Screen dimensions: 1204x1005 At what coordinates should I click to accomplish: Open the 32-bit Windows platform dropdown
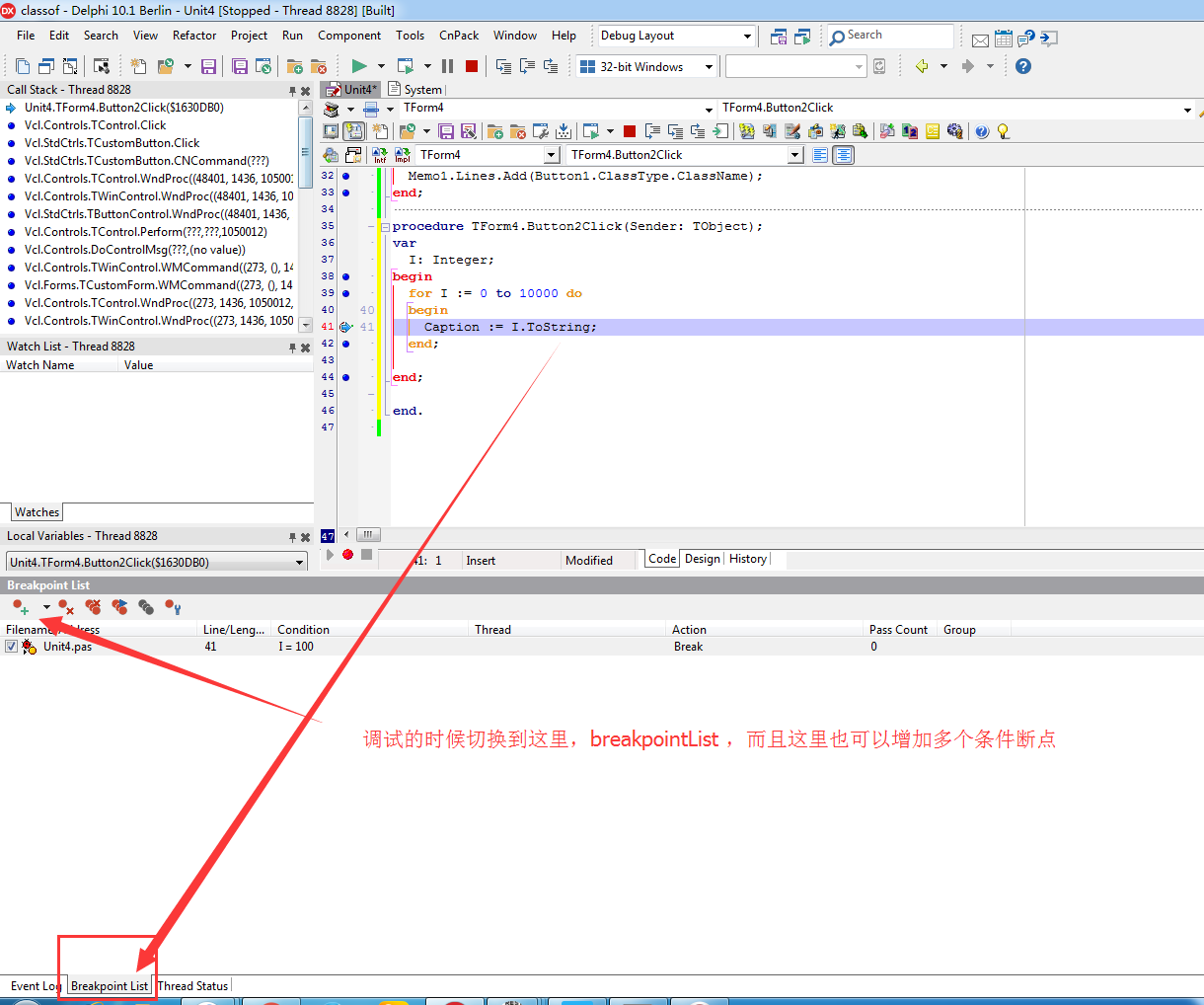(x=709, y=67)
